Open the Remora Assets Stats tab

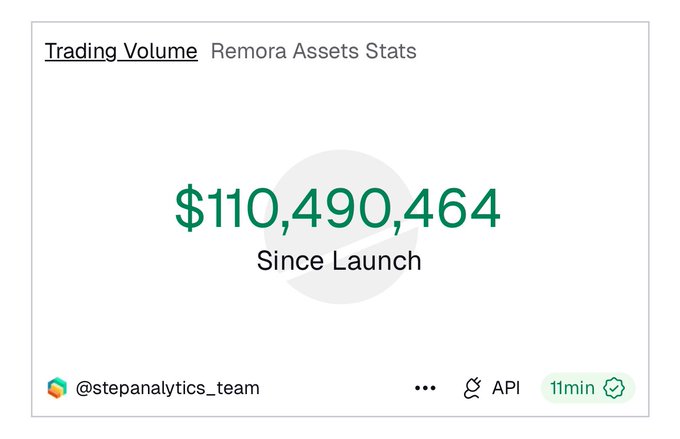coord(313,51)
